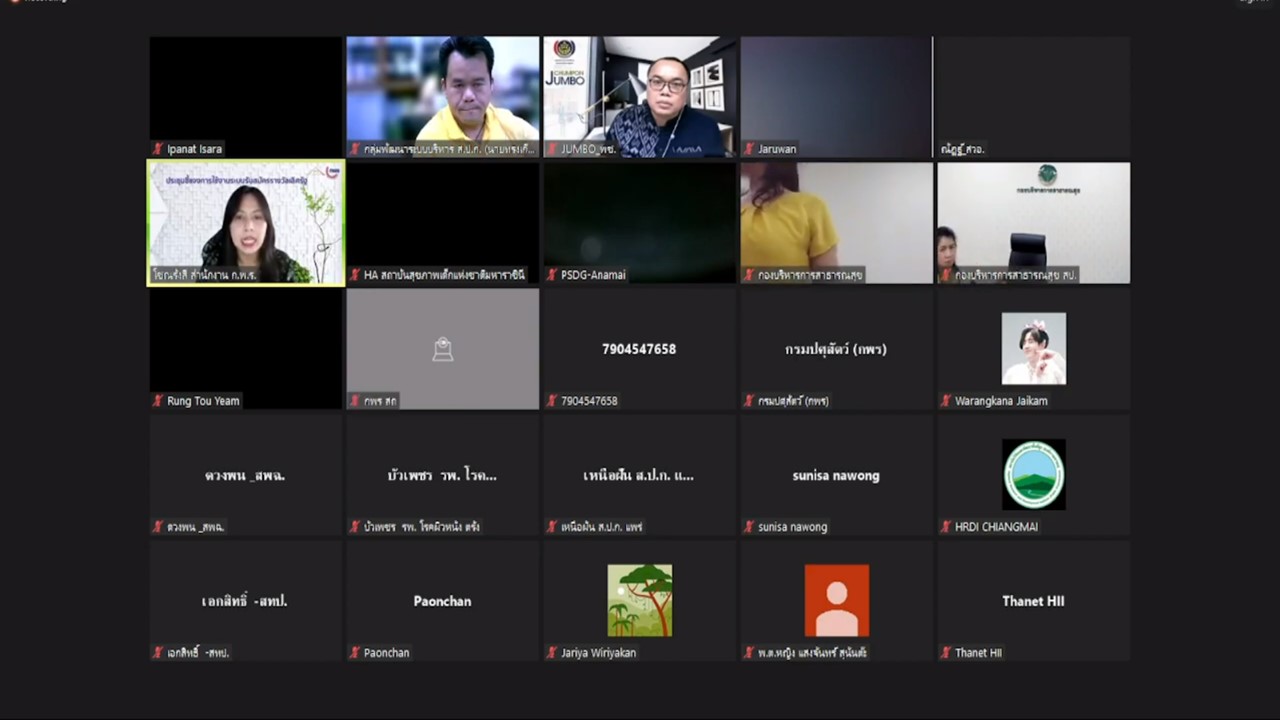Click muted mic icon beside Paonchan label
This screenshot has width=1280, height=720.
[x=355, y=653]
